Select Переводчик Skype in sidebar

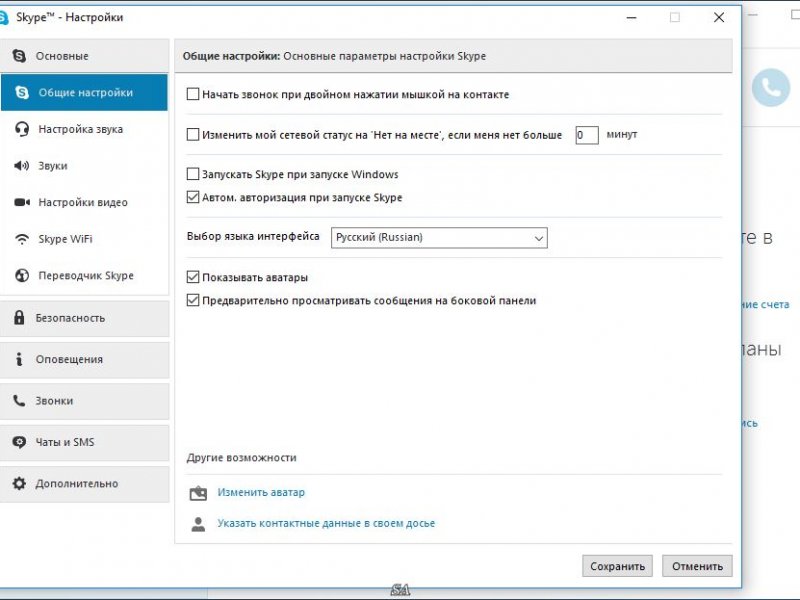pos(84,276)
